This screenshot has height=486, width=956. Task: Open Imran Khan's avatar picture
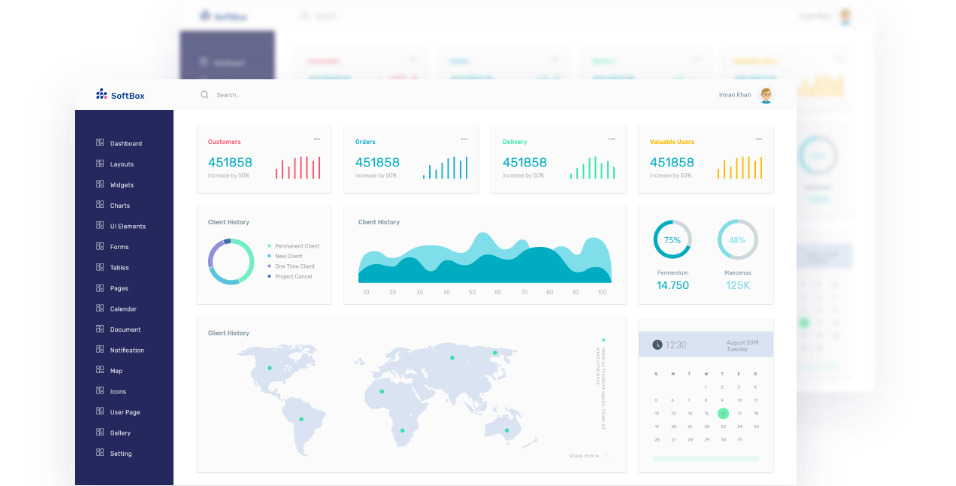(766, 95)
